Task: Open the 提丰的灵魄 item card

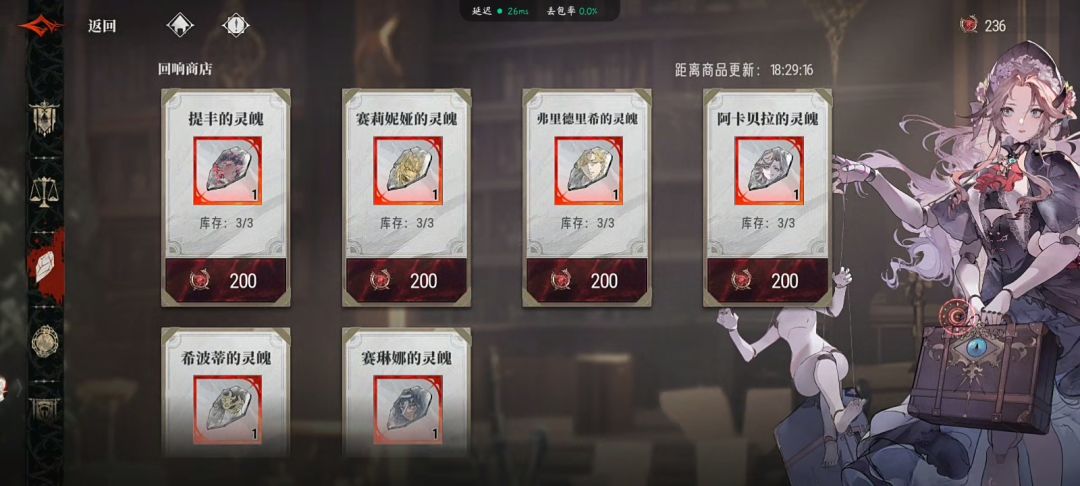Action: [226, 198]
